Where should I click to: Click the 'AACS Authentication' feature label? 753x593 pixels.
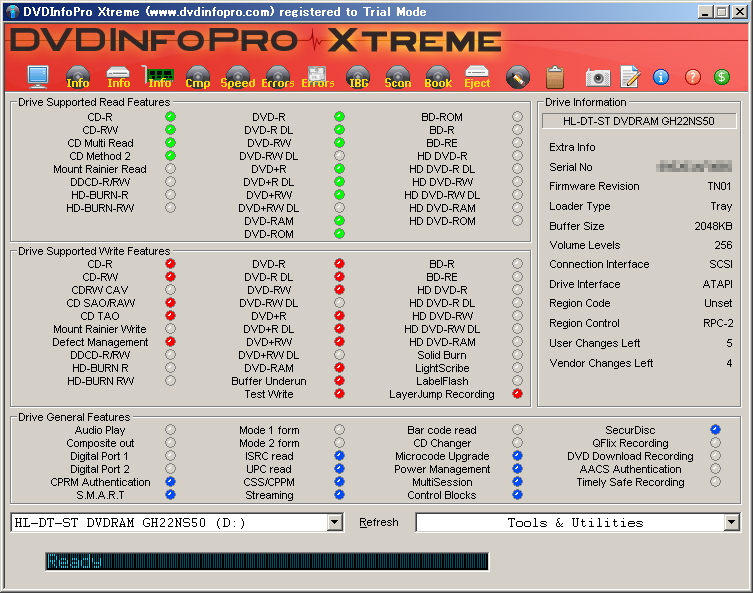[630, 469]
